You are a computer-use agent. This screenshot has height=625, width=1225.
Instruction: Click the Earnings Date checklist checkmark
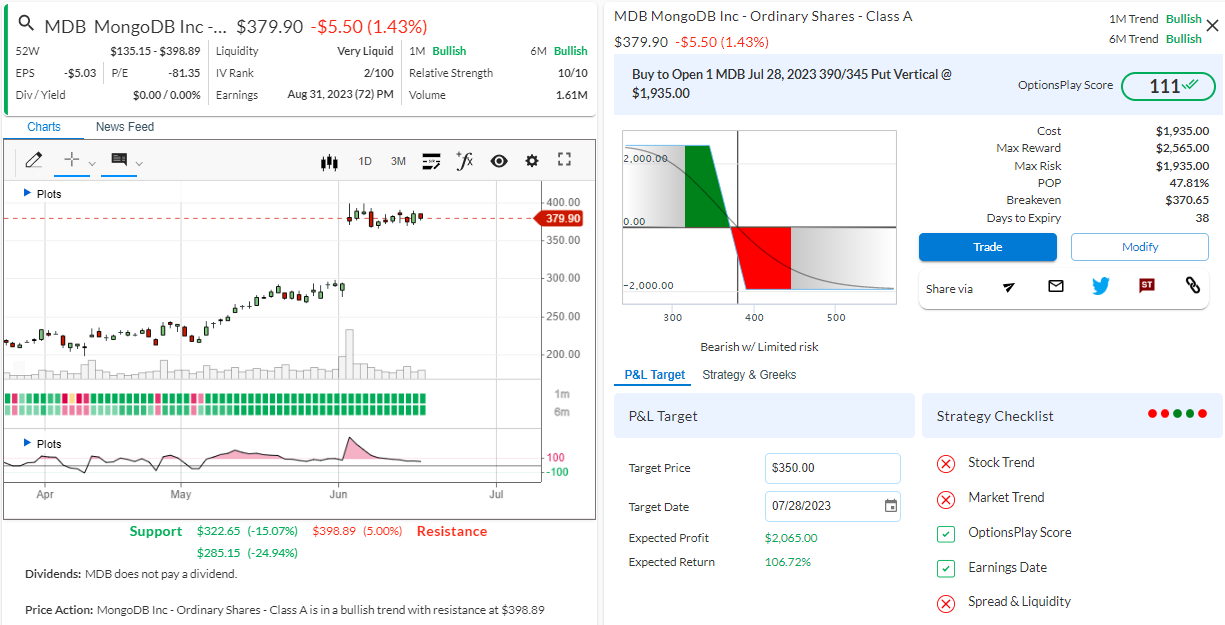pyautogui.click(x=945, y=568)
